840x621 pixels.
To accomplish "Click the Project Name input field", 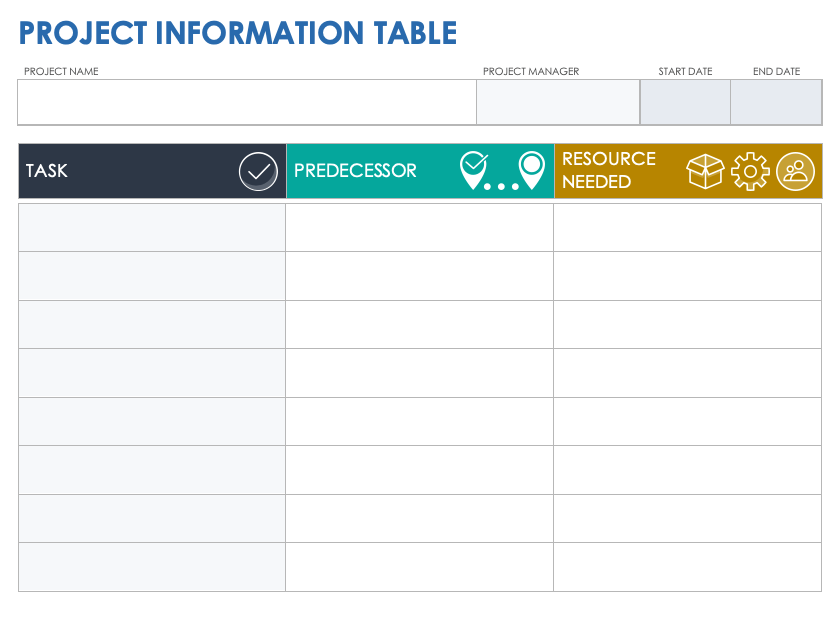I will [x=246, y=102].
